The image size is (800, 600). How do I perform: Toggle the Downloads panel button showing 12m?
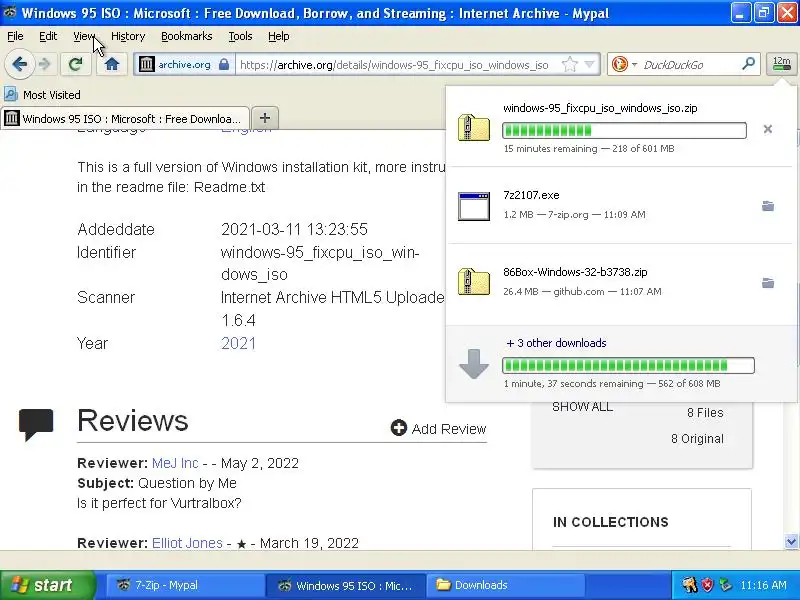781,64
